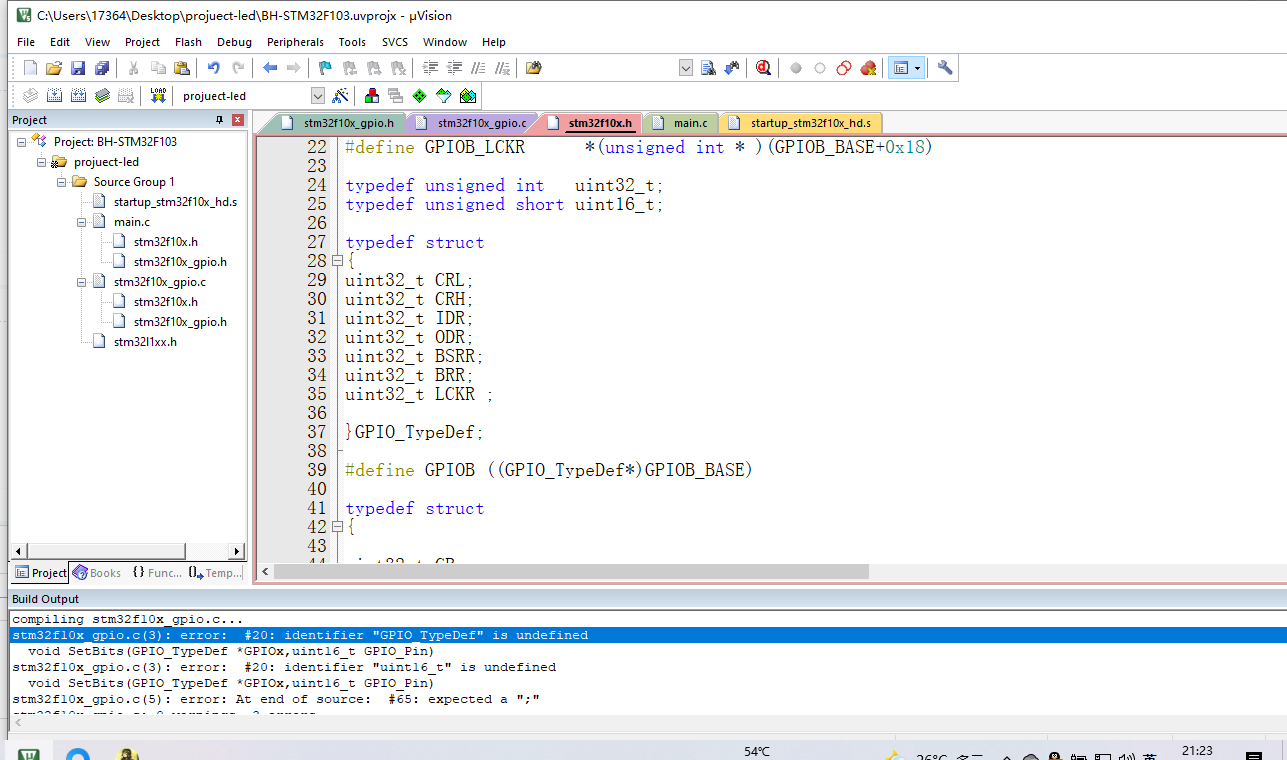Screen dimensions: 1287x760
Task: Translate current file icon
Action: coord(30,96)
